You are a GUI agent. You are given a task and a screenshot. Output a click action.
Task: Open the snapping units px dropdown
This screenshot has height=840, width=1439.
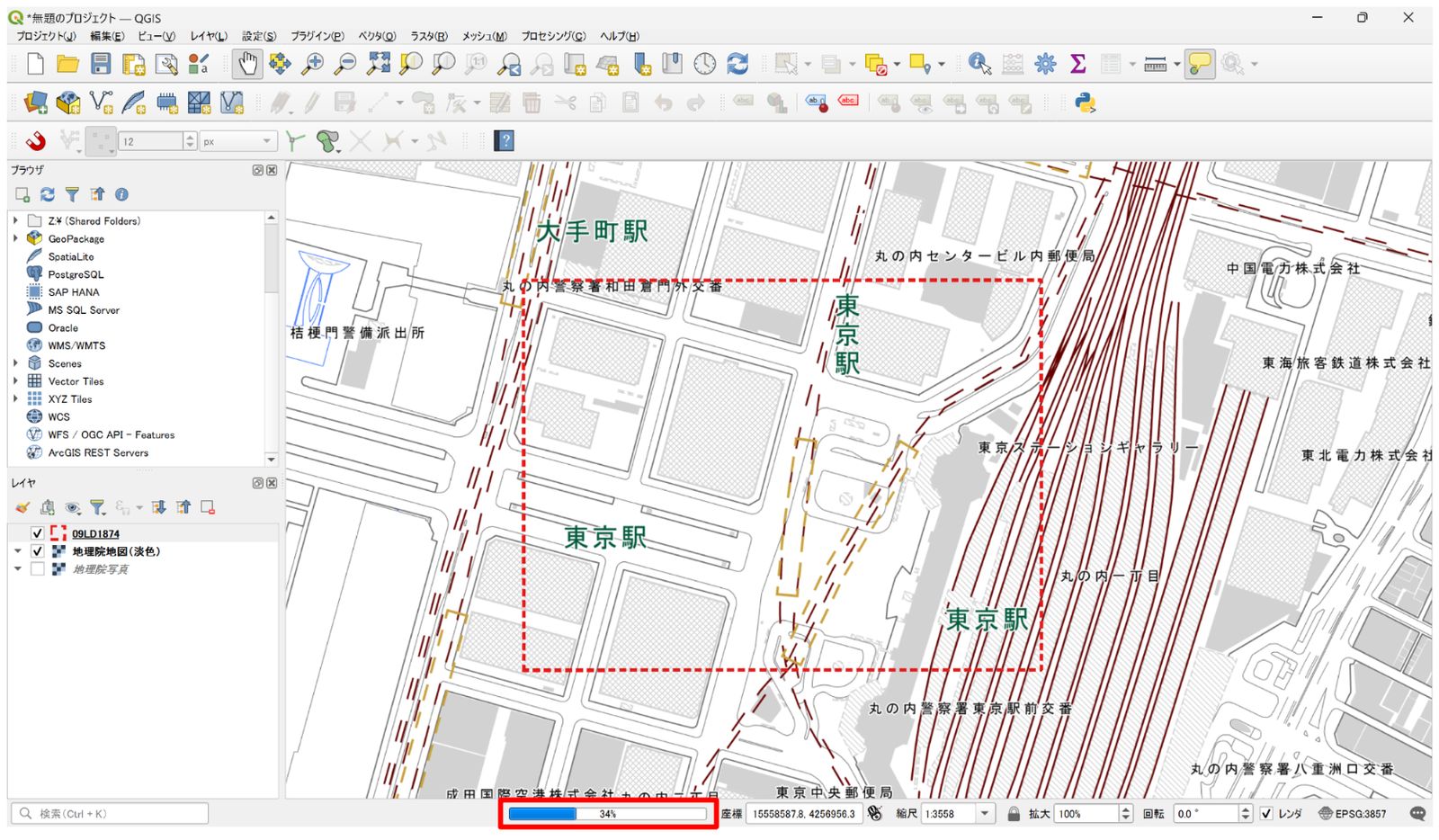(237, 141)
